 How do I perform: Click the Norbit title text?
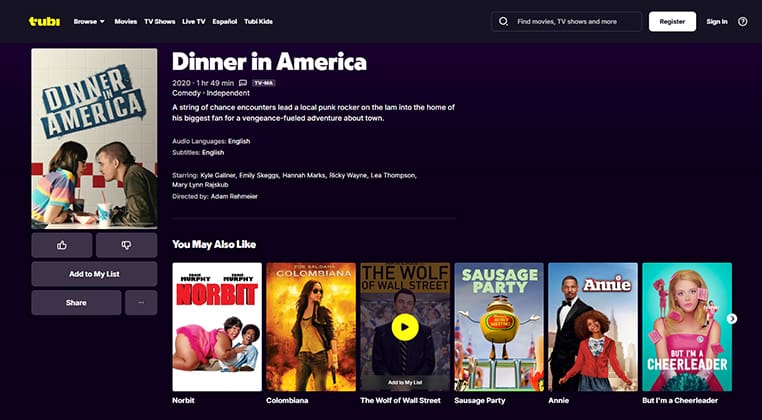pos(183,401)
